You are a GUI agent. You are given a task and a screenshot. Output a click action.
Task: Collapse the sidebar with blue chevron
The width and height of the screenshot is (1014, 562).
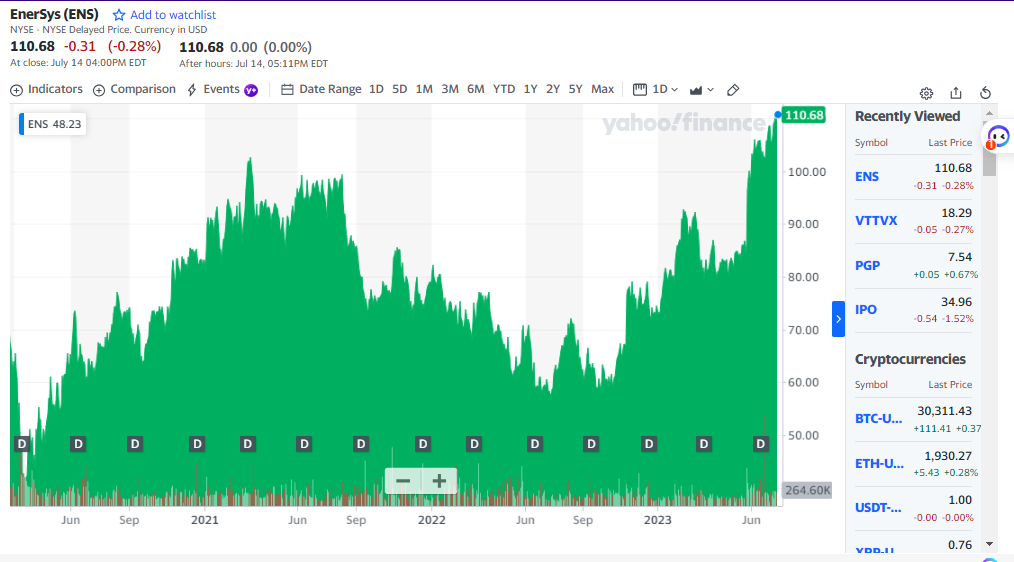click(x=838, y=319)
